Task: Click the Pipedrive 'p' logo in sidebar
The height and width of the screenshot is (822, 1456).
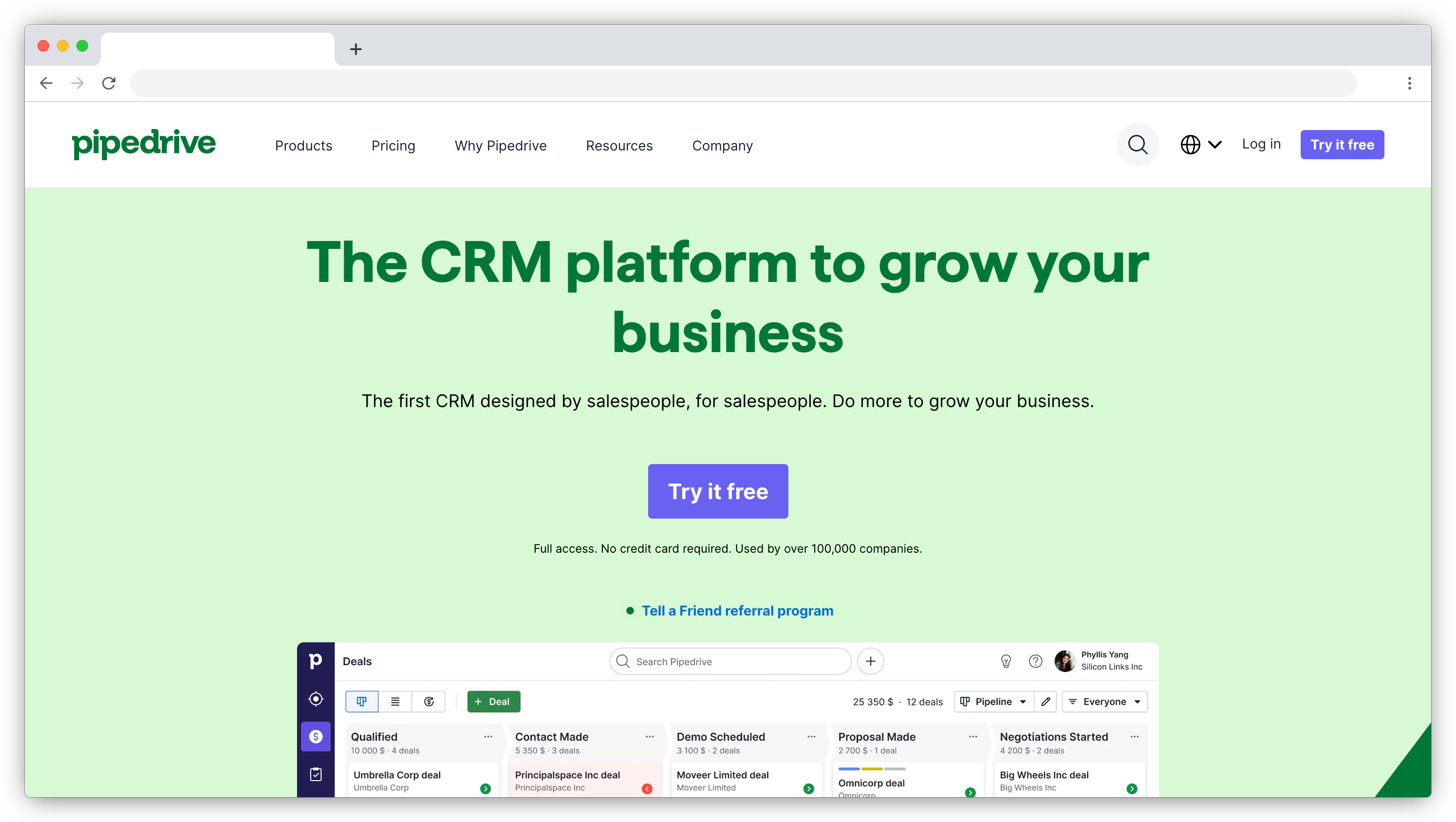Action: tap(316, 660)
